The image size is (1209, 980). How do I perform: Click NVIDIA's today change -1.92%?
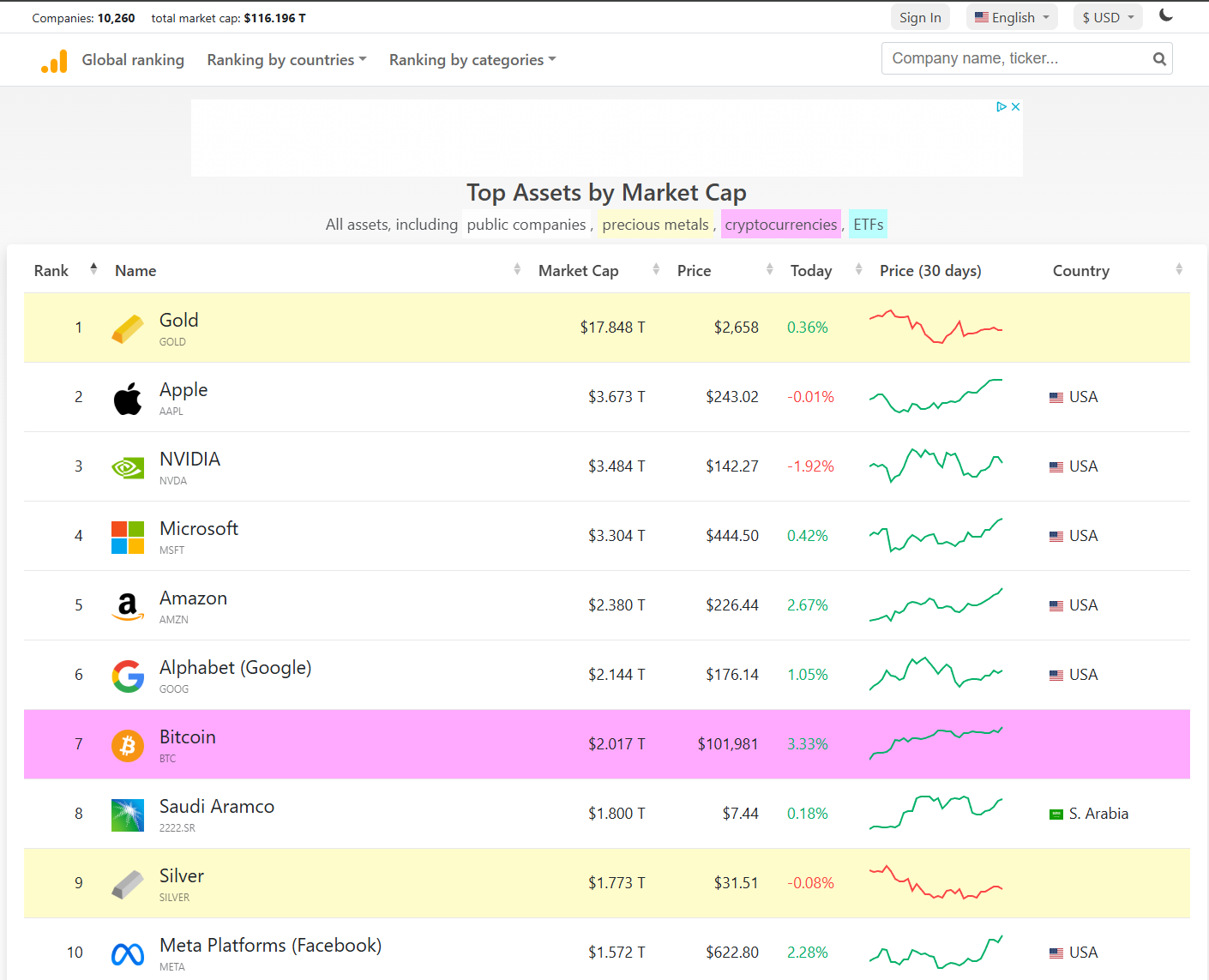(810, 466)
